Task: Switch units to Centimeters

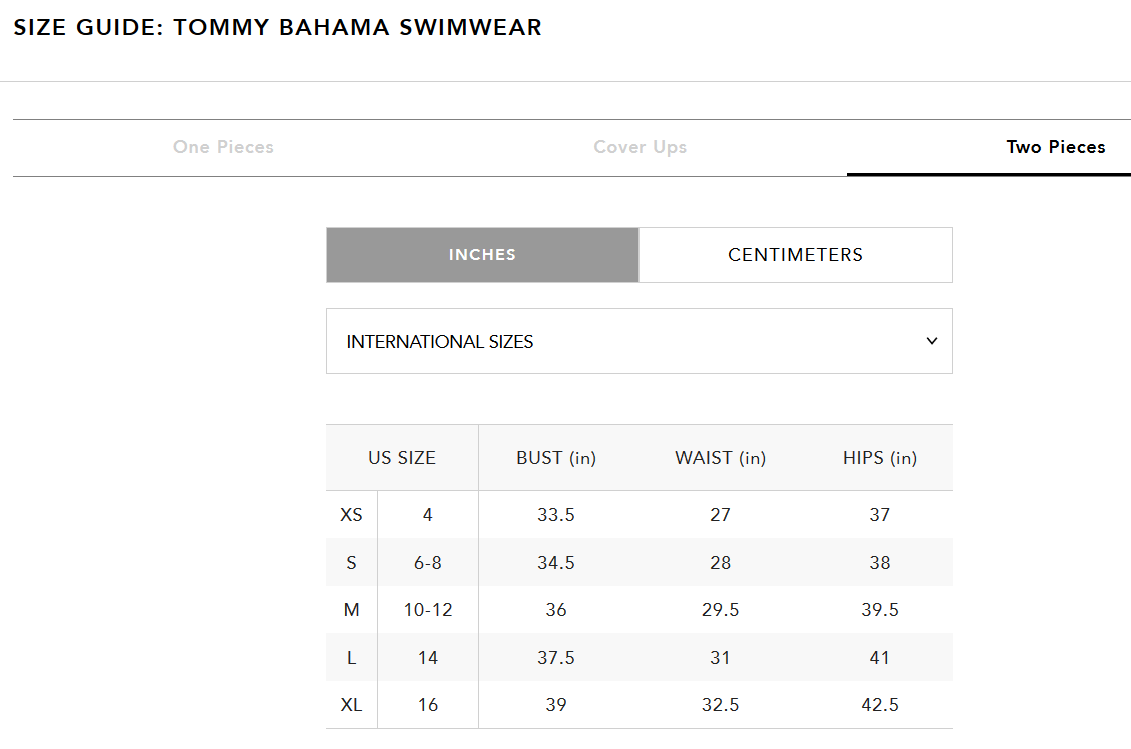Action: 795,255
